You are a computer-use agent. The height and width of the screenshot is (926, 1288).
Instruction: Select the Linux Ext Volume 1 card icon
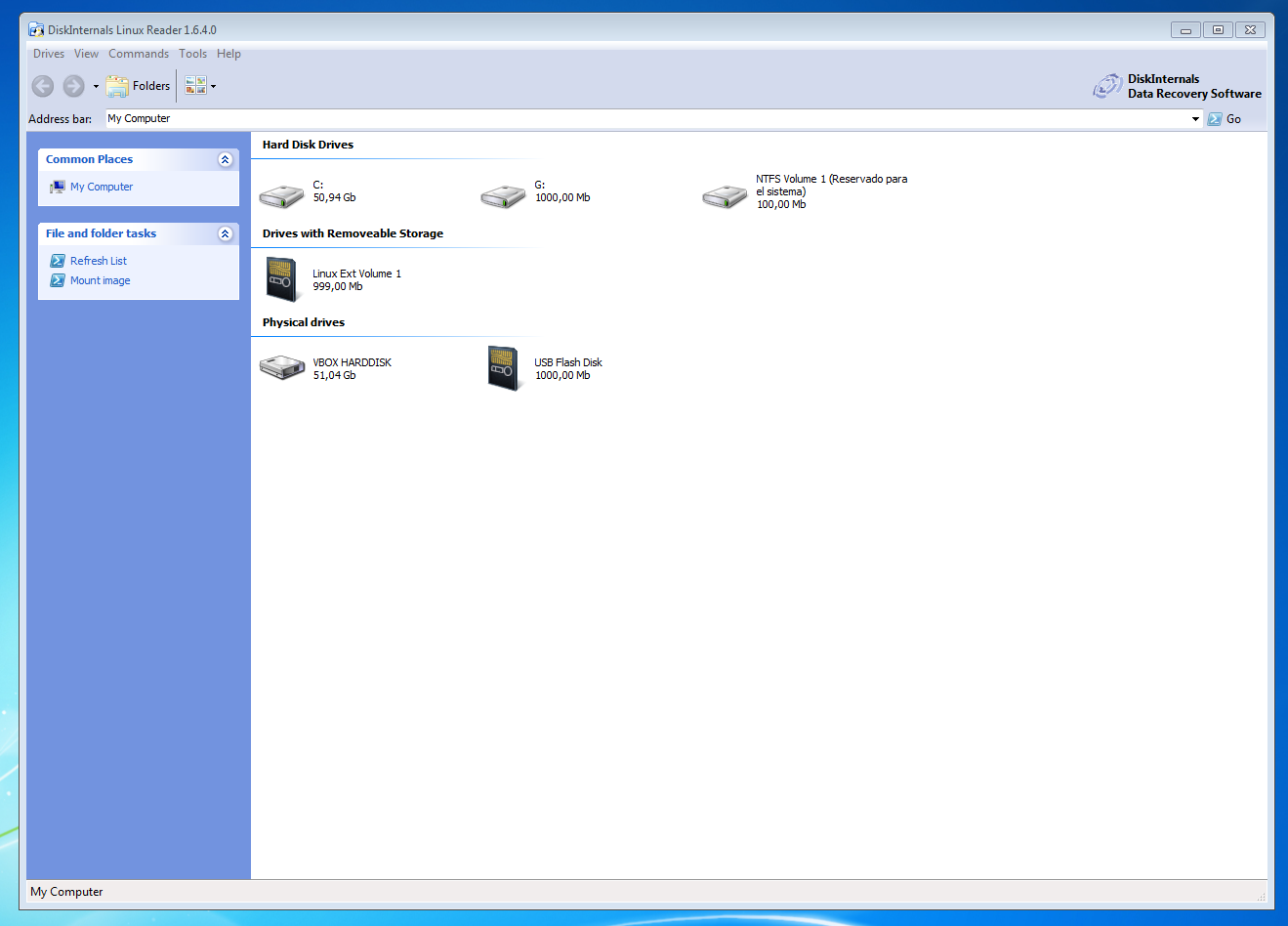[x=281, y=279]
